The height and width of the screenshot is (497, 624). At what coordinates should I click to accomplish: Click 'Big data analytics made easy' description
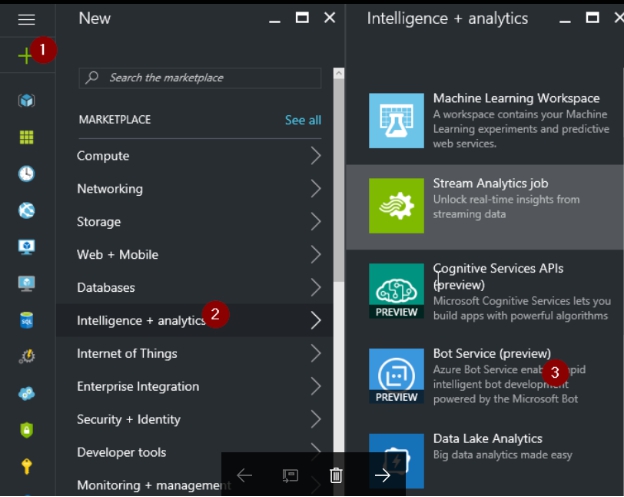[x=502, y=455]
